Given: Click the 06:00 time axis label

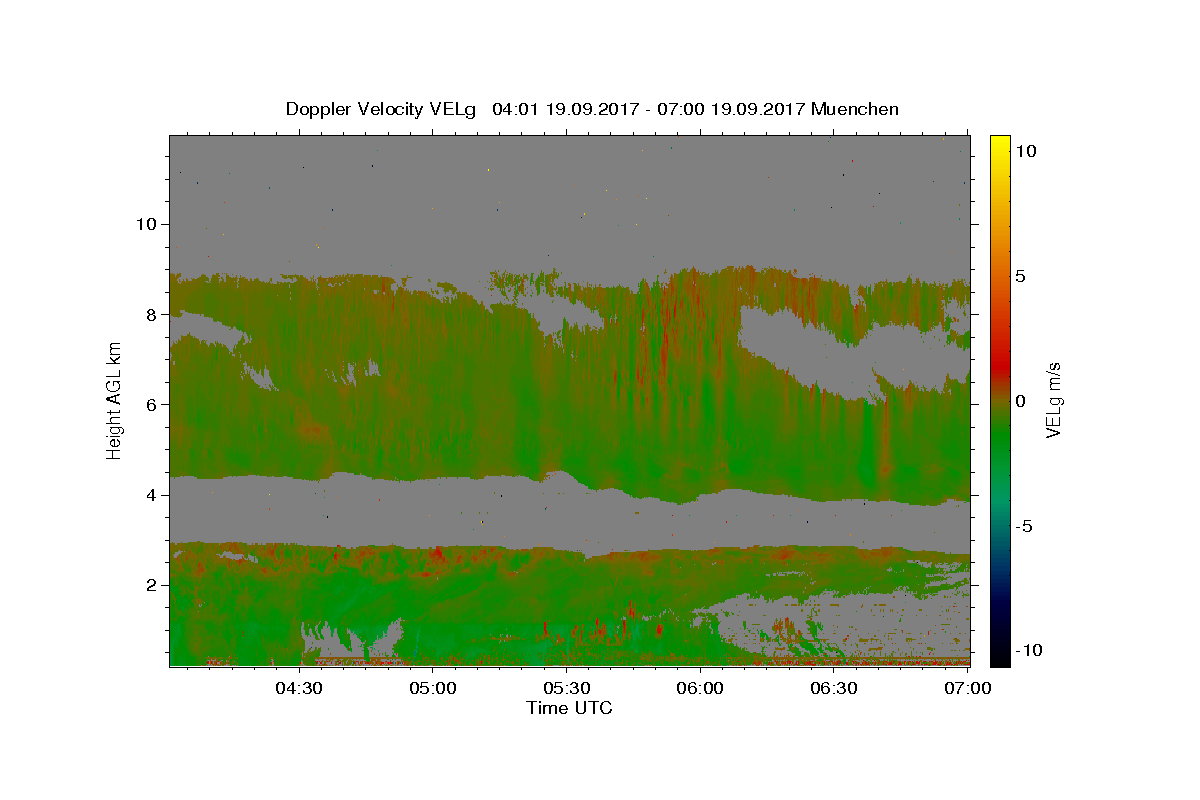Looking at the screenshot, I should coord(701,688).
